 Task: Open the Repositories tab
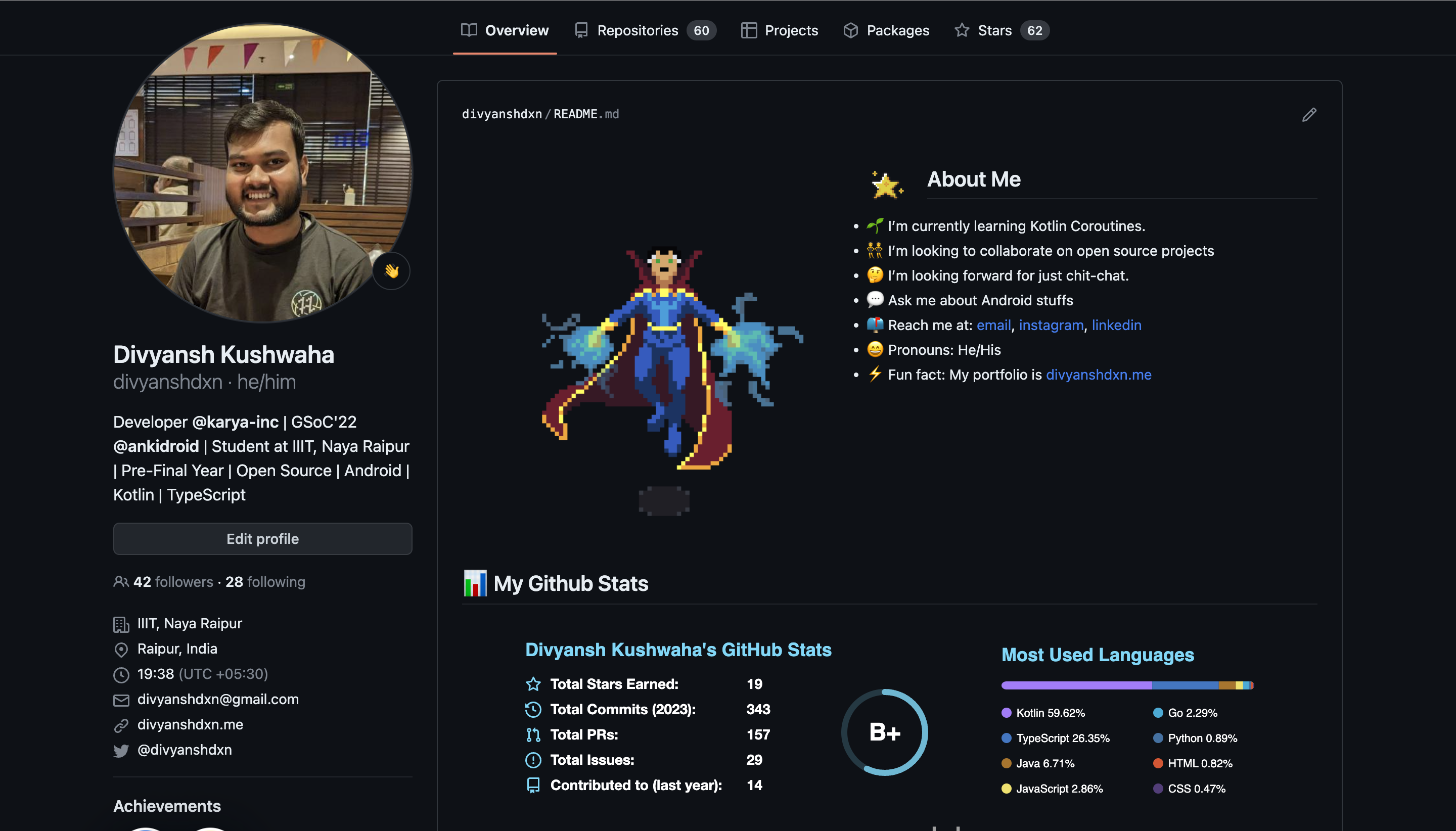pos(645,30)
